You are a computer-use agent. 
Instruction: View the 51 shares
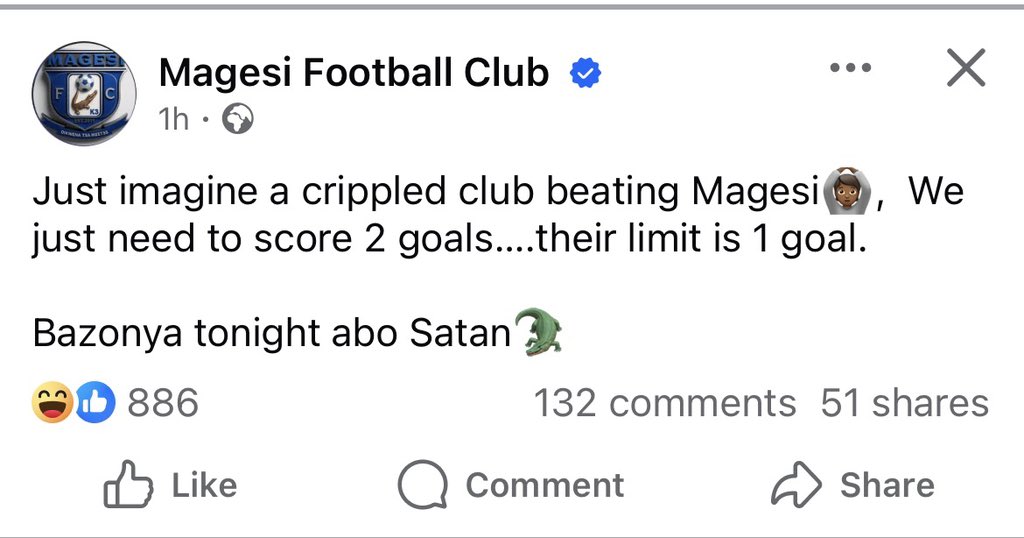[904, 403]
